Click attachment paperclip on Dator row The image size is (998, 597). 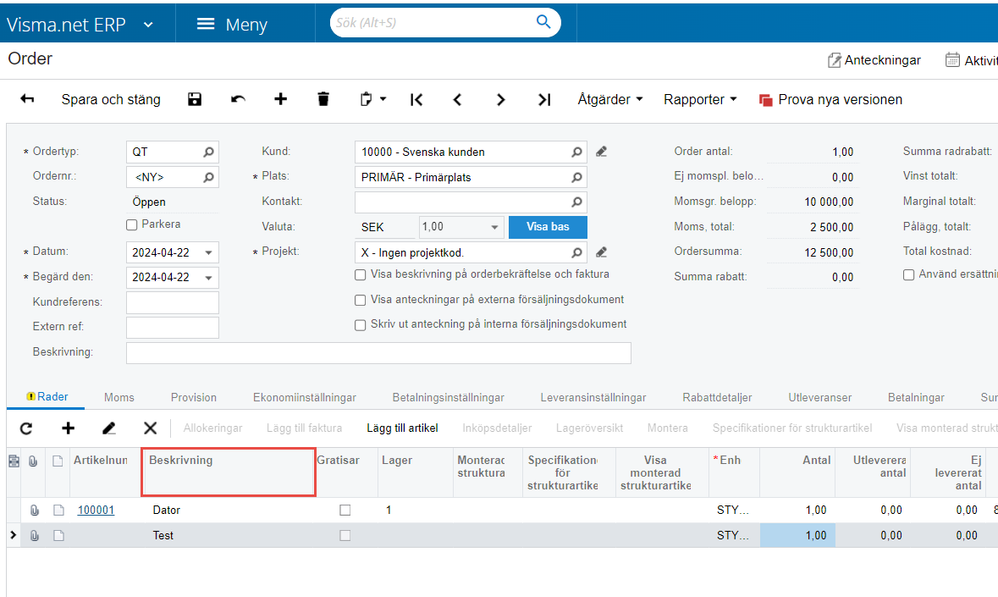point(34,510)
